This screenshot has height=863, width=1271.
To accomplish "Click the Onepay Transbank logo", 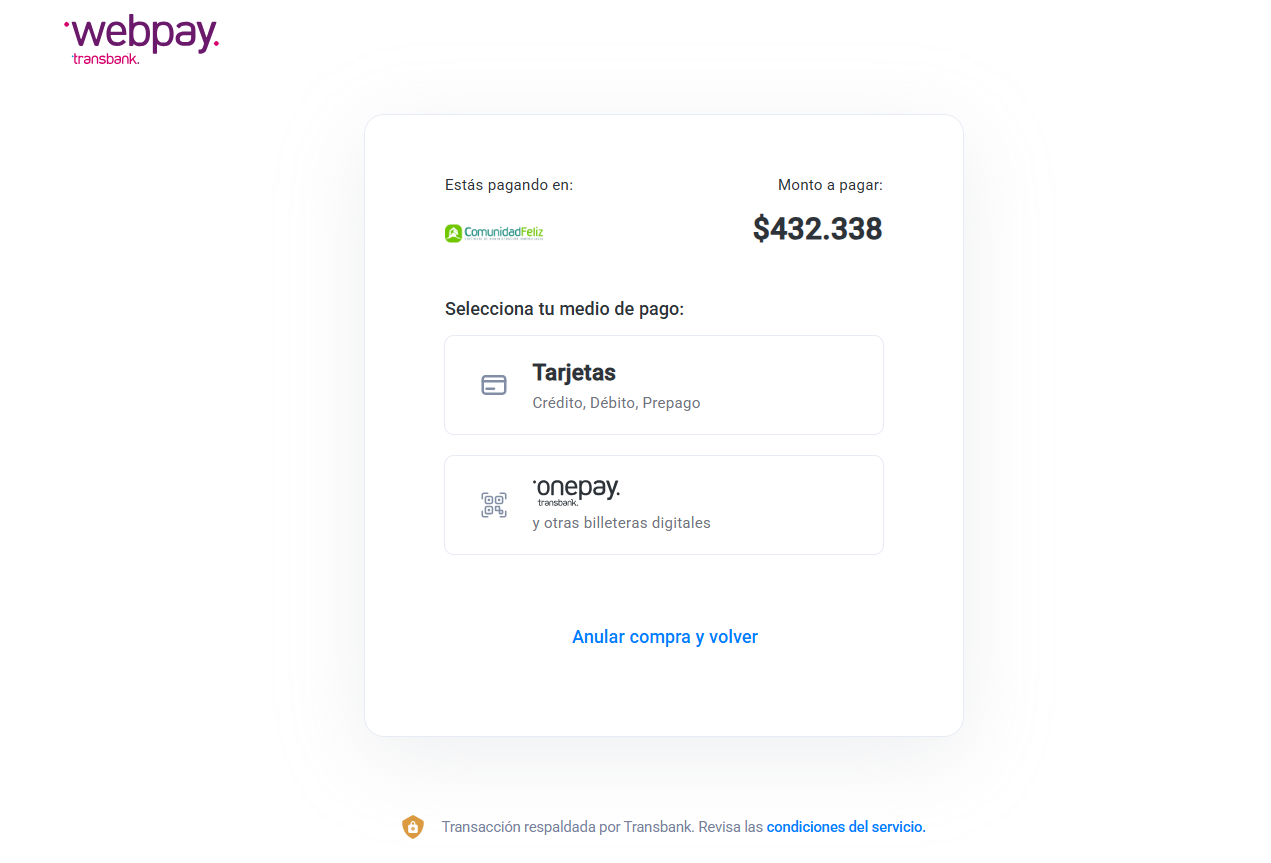I will click(576, 490).
